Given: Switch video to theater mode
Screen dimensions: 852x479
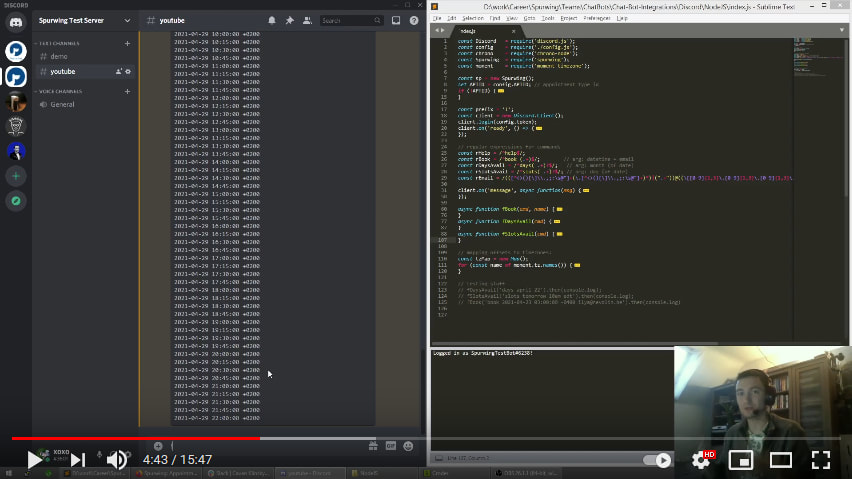Looking at the screenshot, I should [x=781, y=460].
